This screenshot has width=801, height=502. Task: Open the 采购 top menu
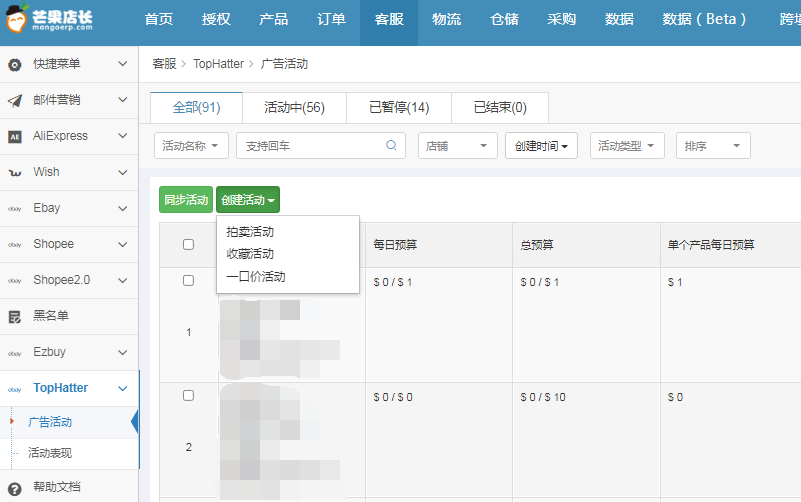561,19
